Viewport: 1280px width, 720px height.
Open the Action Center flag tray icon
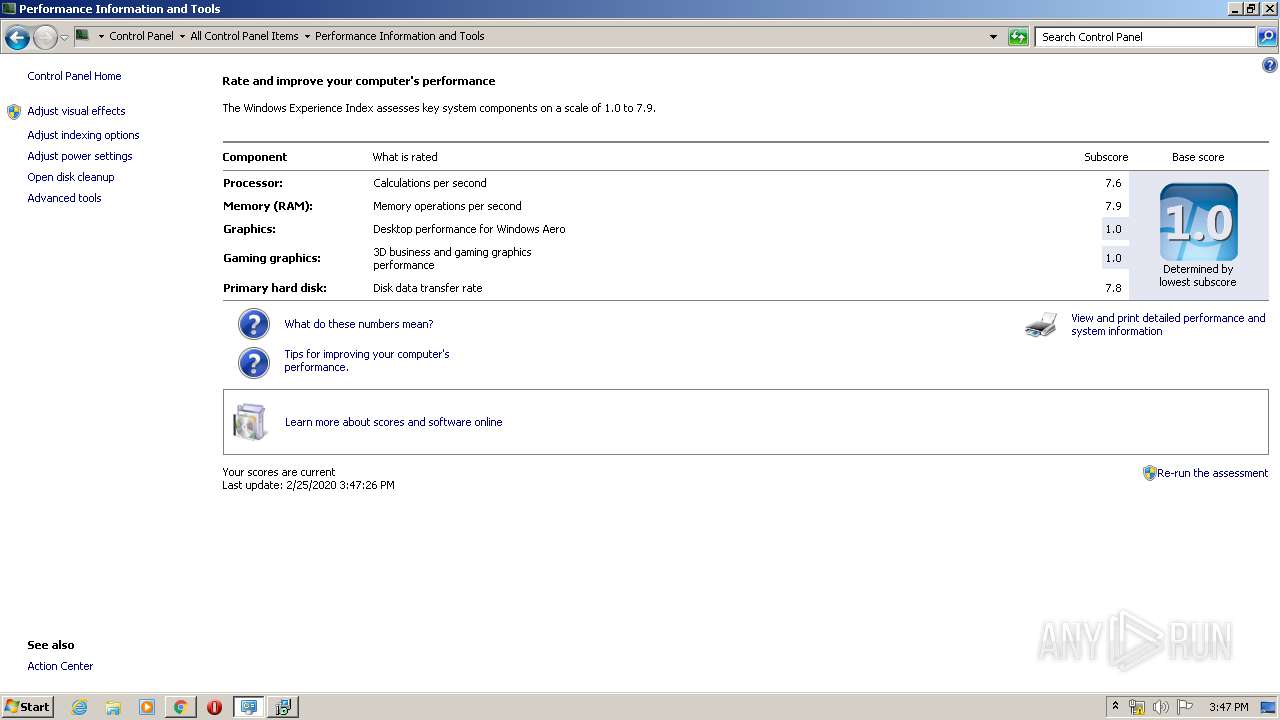tap(1184, 707)
